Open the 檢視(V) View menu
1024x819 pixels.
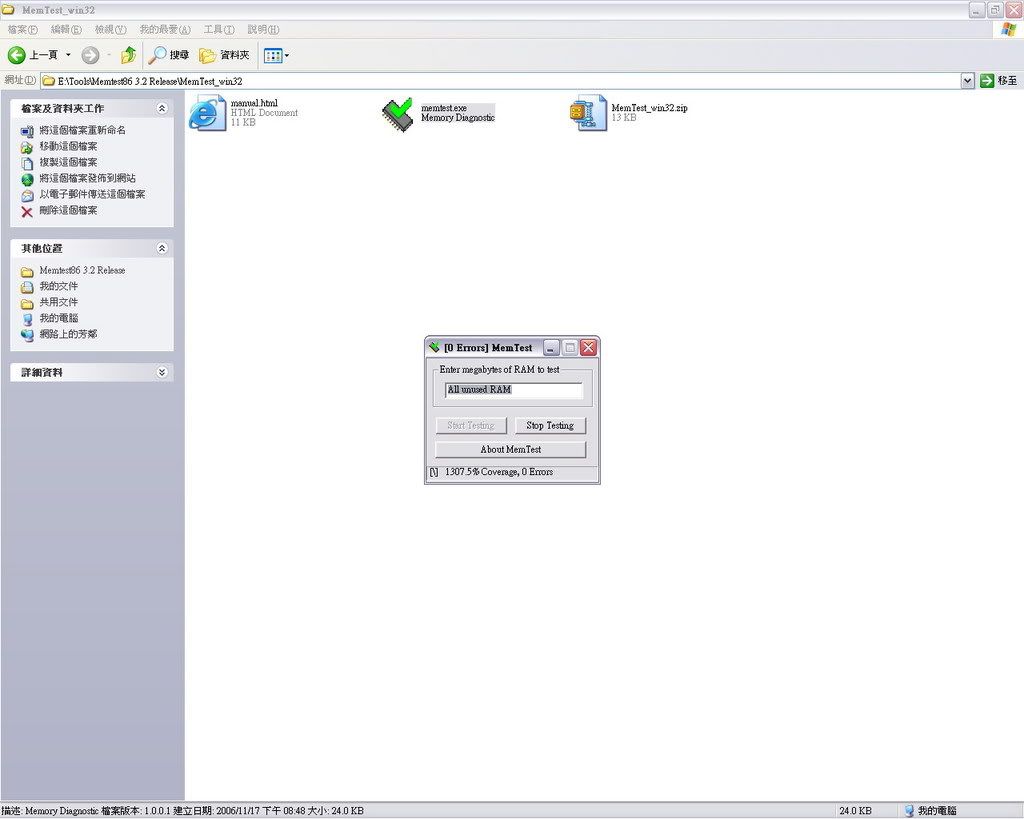[110, 29]
